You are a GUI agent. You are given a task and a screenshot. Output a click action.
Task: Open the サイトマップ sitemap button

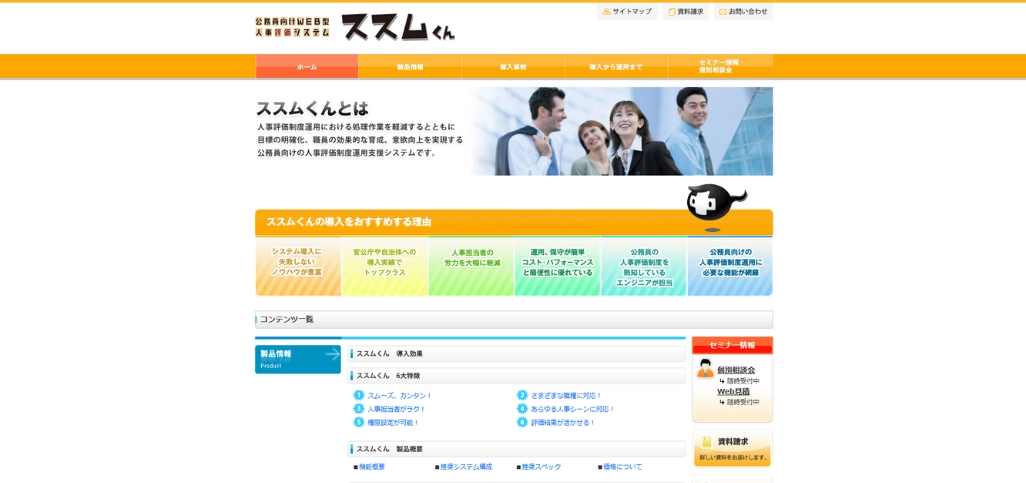click(x=627, y=12)
